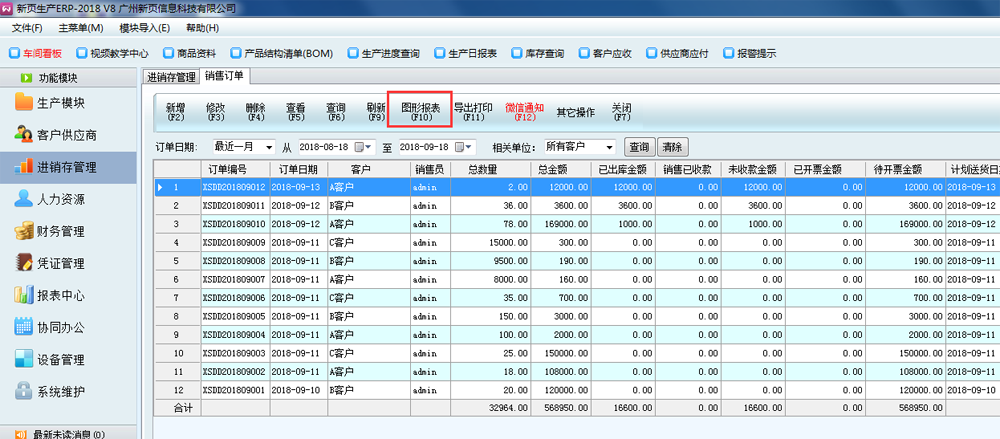Open the 生产模块 folder icon in sidebar
Screen dimensions: 1000x439
[23, 103]
